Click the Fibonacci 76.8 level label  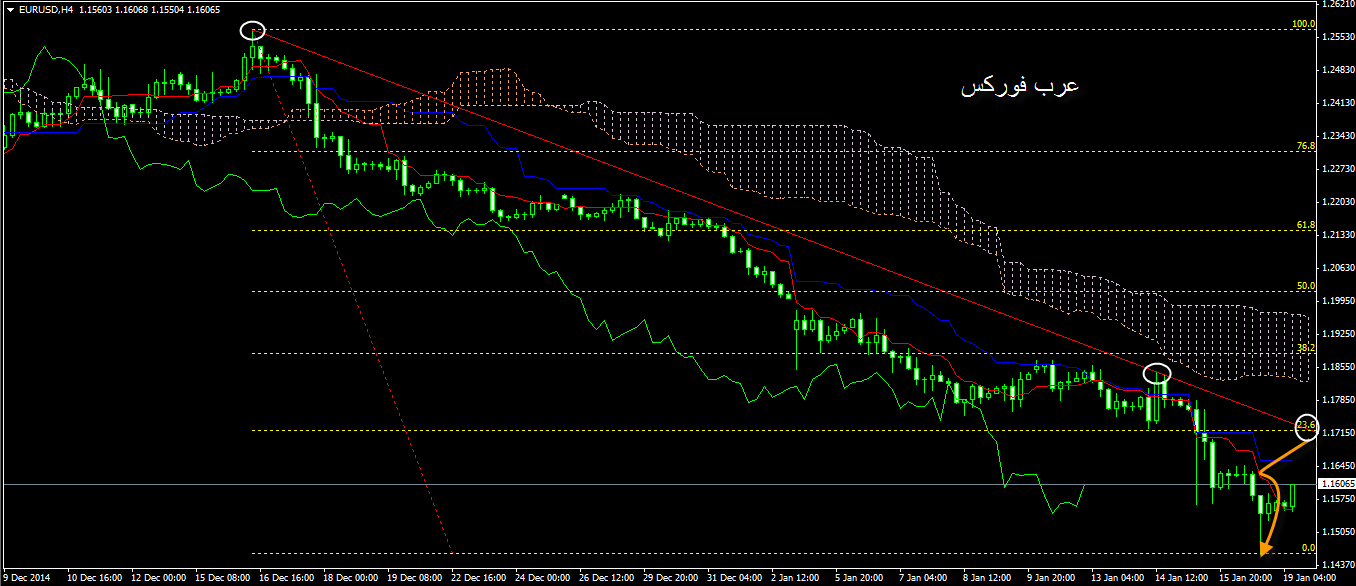click(1305, 146)
